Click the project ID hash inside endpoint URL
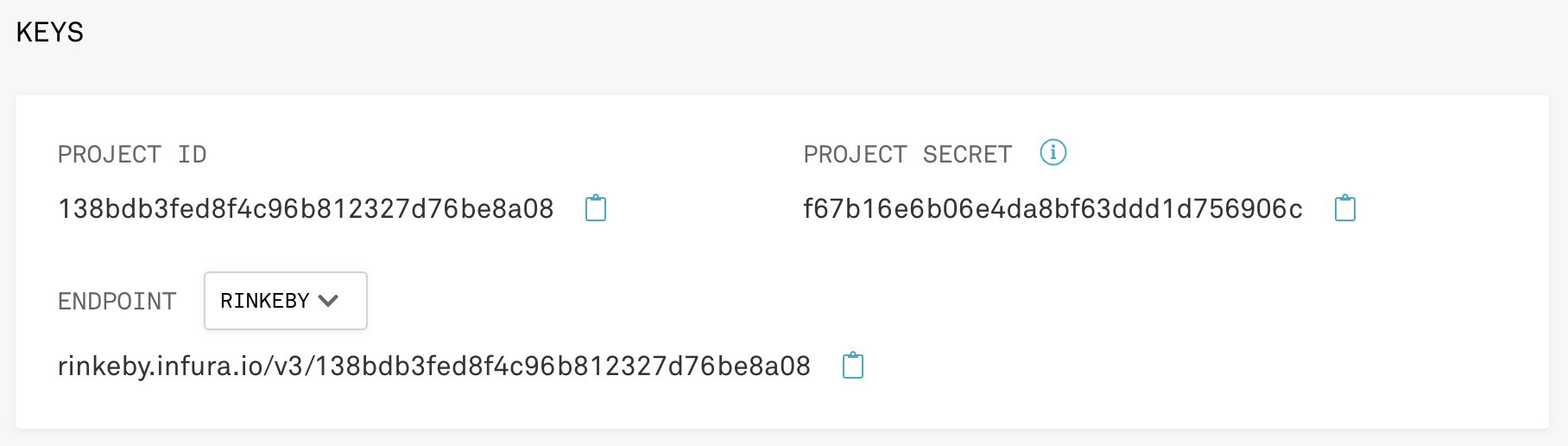This screenshot has width=1568, height=446. pos(563,366)
